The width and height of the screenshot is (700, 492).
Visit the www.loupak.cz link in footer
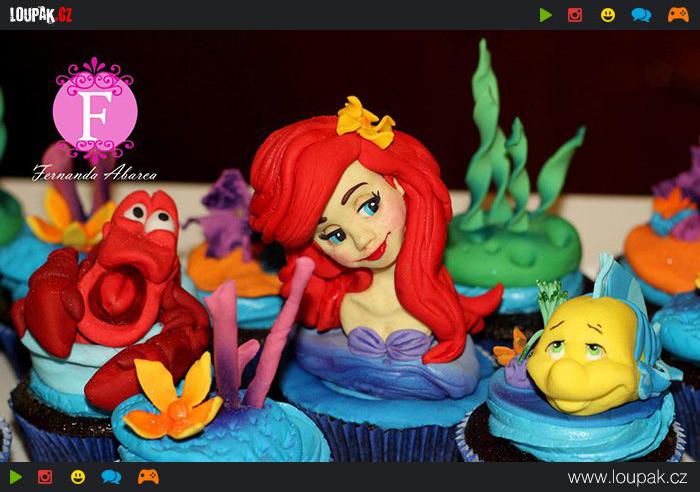pos(627,477)
